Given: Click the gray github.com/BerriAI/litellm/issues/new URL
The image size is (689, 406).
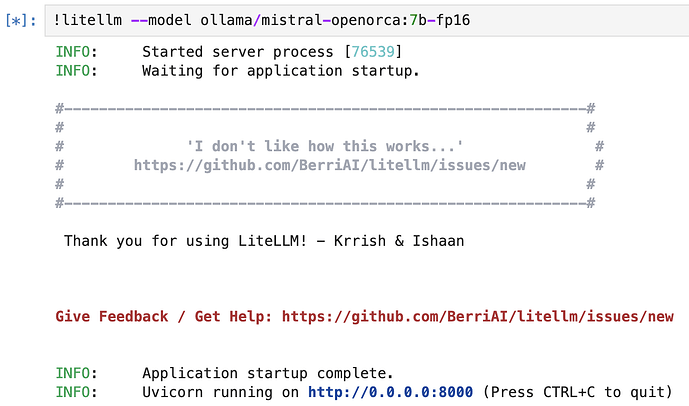Looking at the screenshot, I should [x=330, y=165].
